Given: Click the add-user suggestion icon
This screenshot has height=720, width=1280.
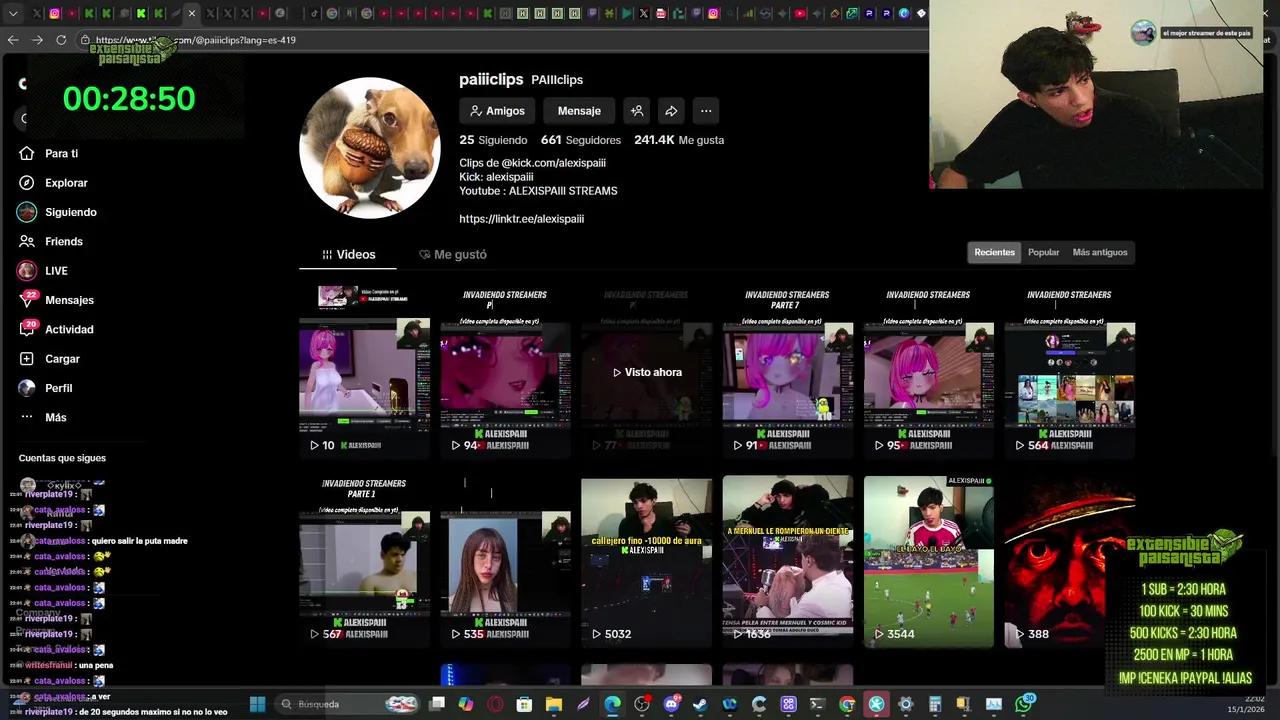Looking at the screenshot, I should click(x=637, y=111).
